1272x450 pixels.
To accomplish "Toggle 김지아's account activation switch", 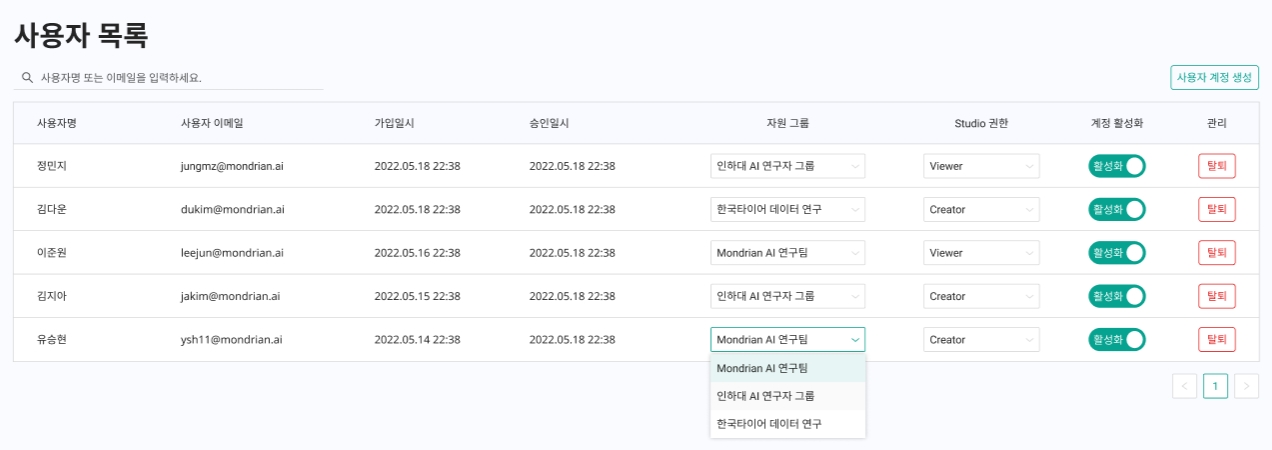I will pyautogui.click(x=1116, y=296).
